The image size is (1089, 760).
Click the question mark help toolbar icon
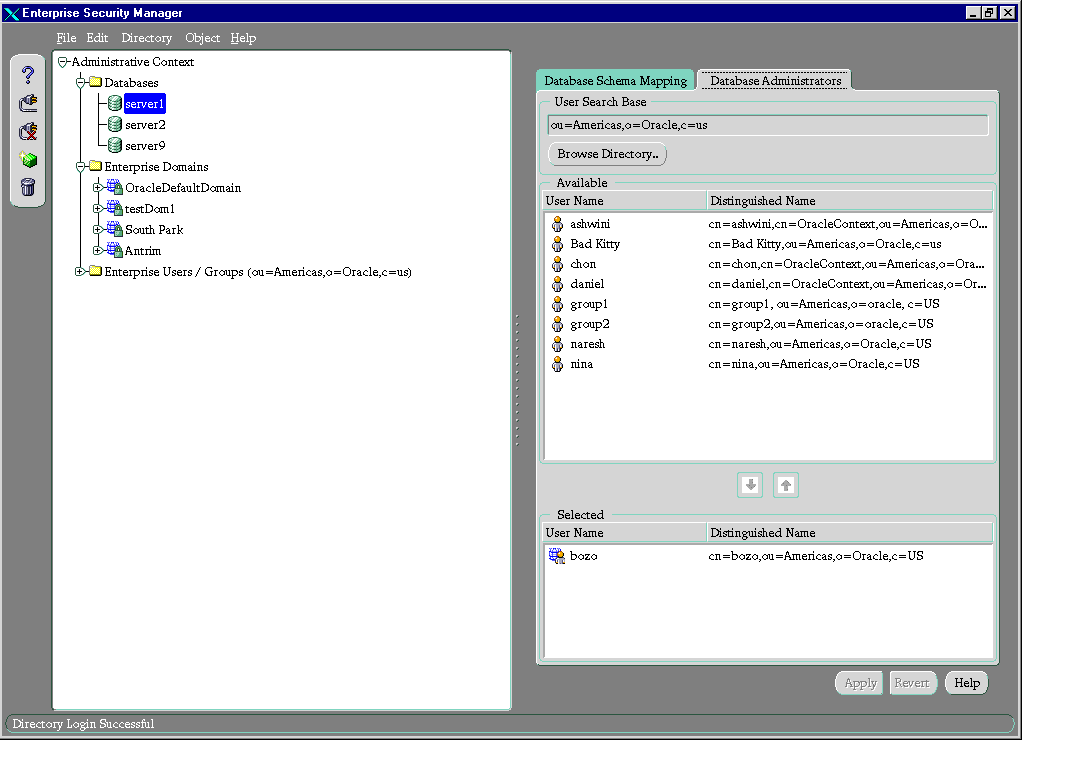[28, 75]
